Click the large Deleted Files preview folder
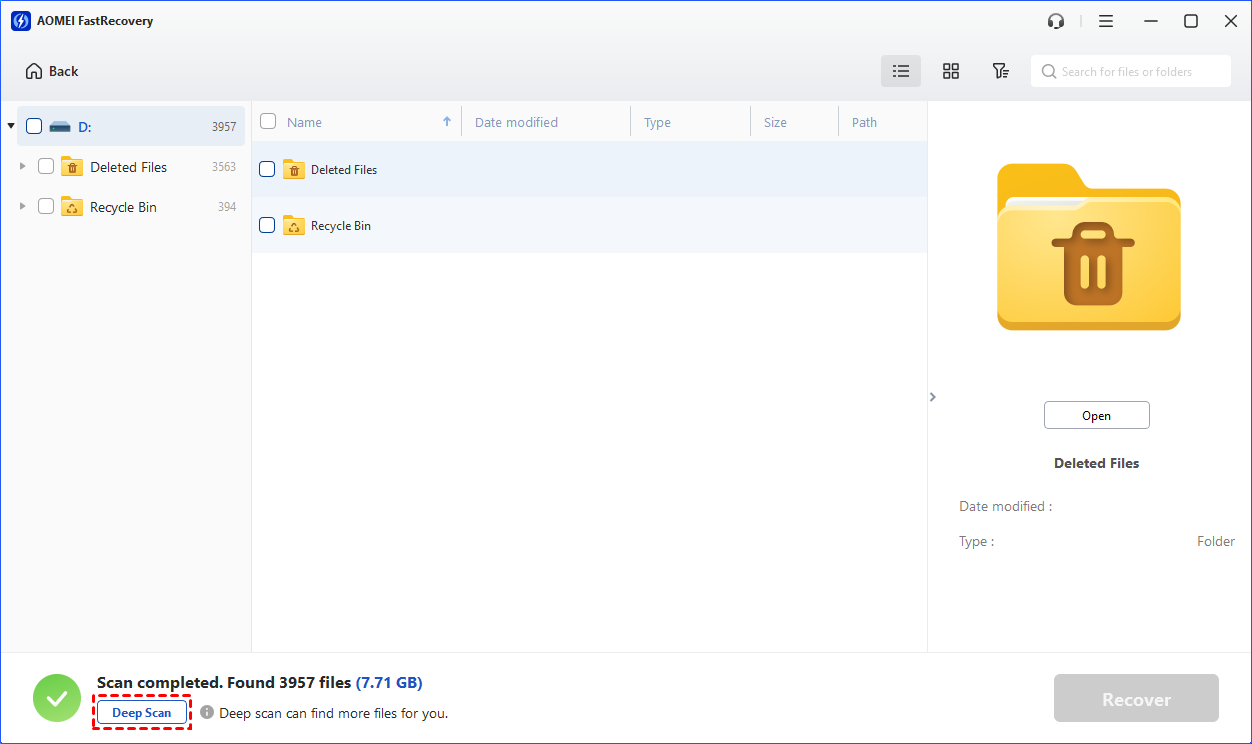Viewport: 1252px width, 744px height. click(1088, 247)
